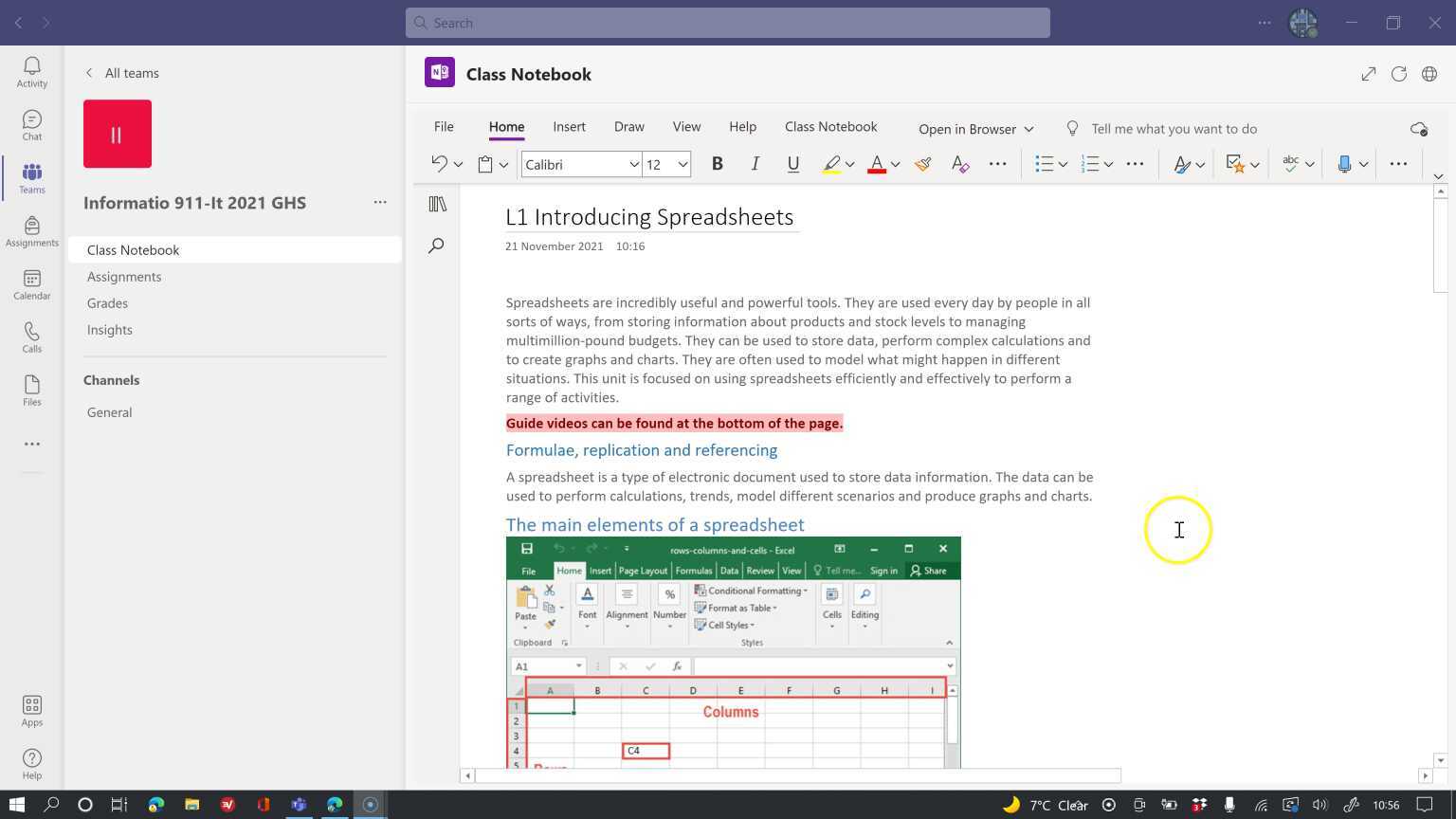Viewport: 1456px width, 819px height.
Task: Click the Tell me what you want to do field
Action: tap(1175, 128)
